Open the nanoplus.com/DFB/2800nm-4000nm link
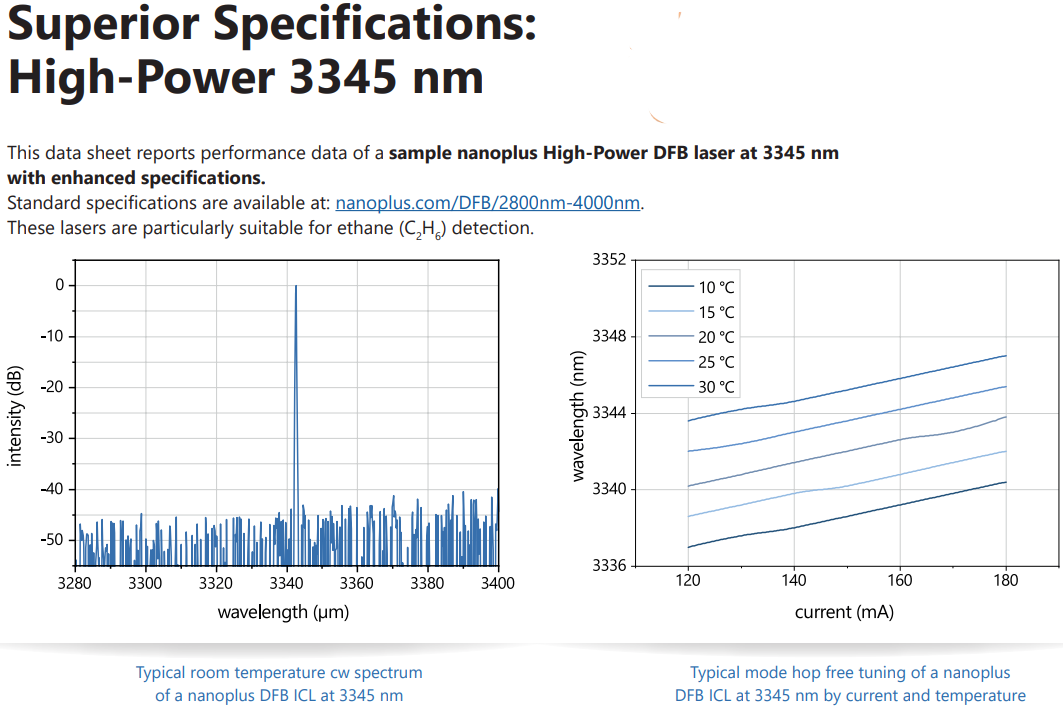The height and width of the screenshot is (718, 1063). click(487, 203)
